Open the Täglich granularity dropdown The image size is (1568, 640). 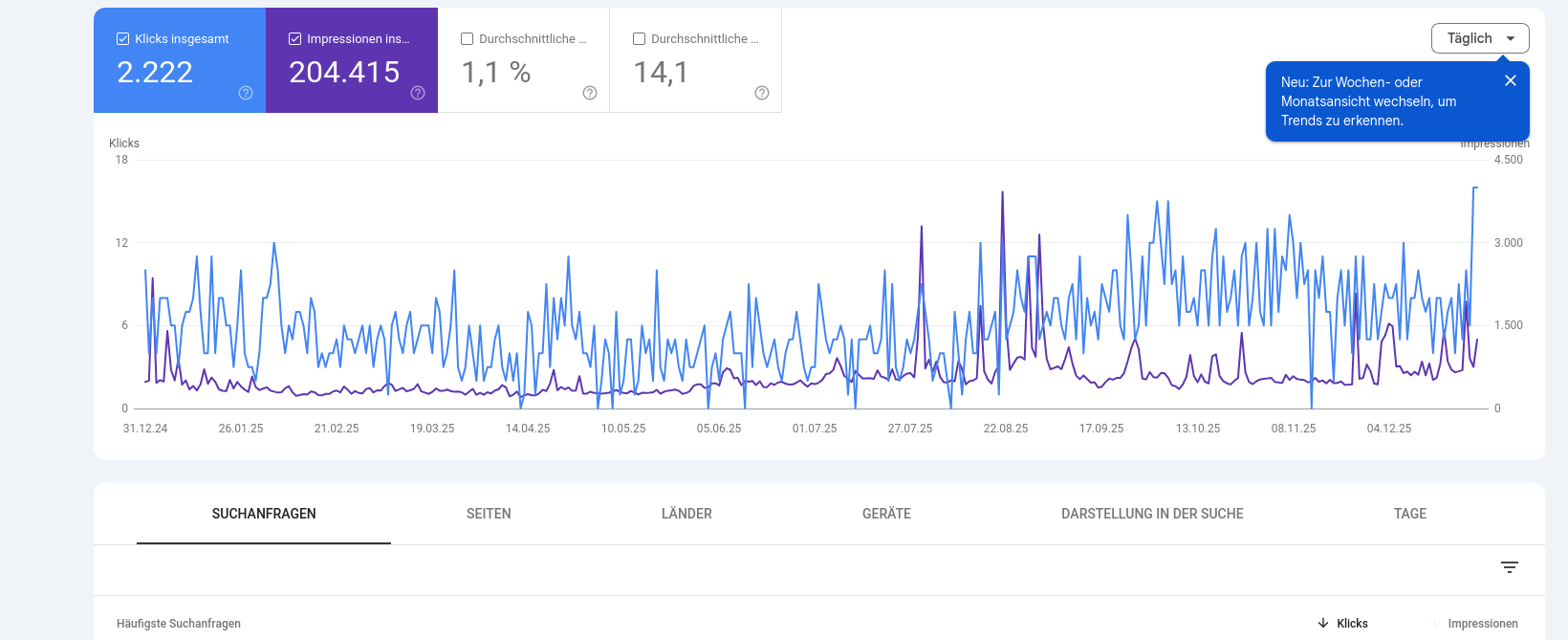click(x=1480, y=38)
